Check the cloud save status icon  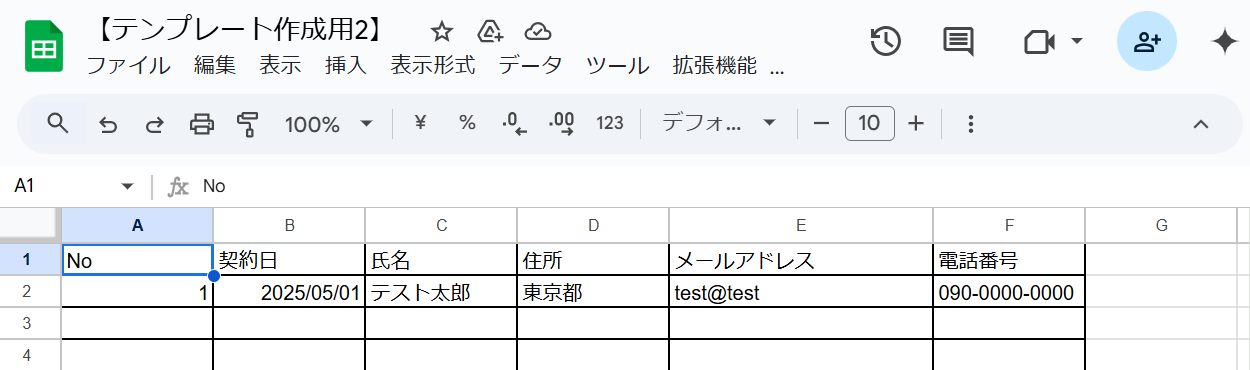pos(538,31)
